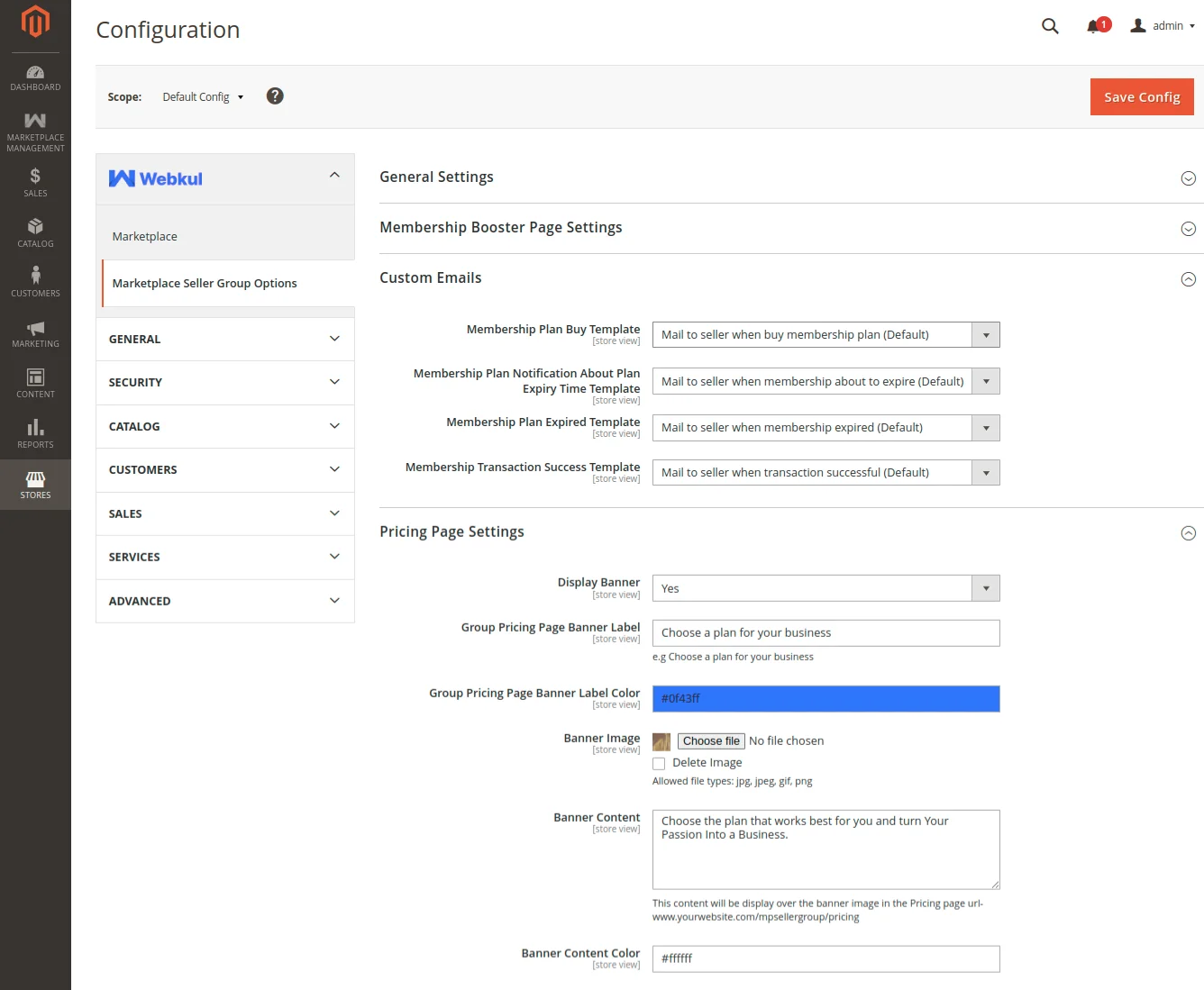Screen dimensions: 1204x990
Task: Enable the Delete Image checkbox
Action: (x=659, y=763)
